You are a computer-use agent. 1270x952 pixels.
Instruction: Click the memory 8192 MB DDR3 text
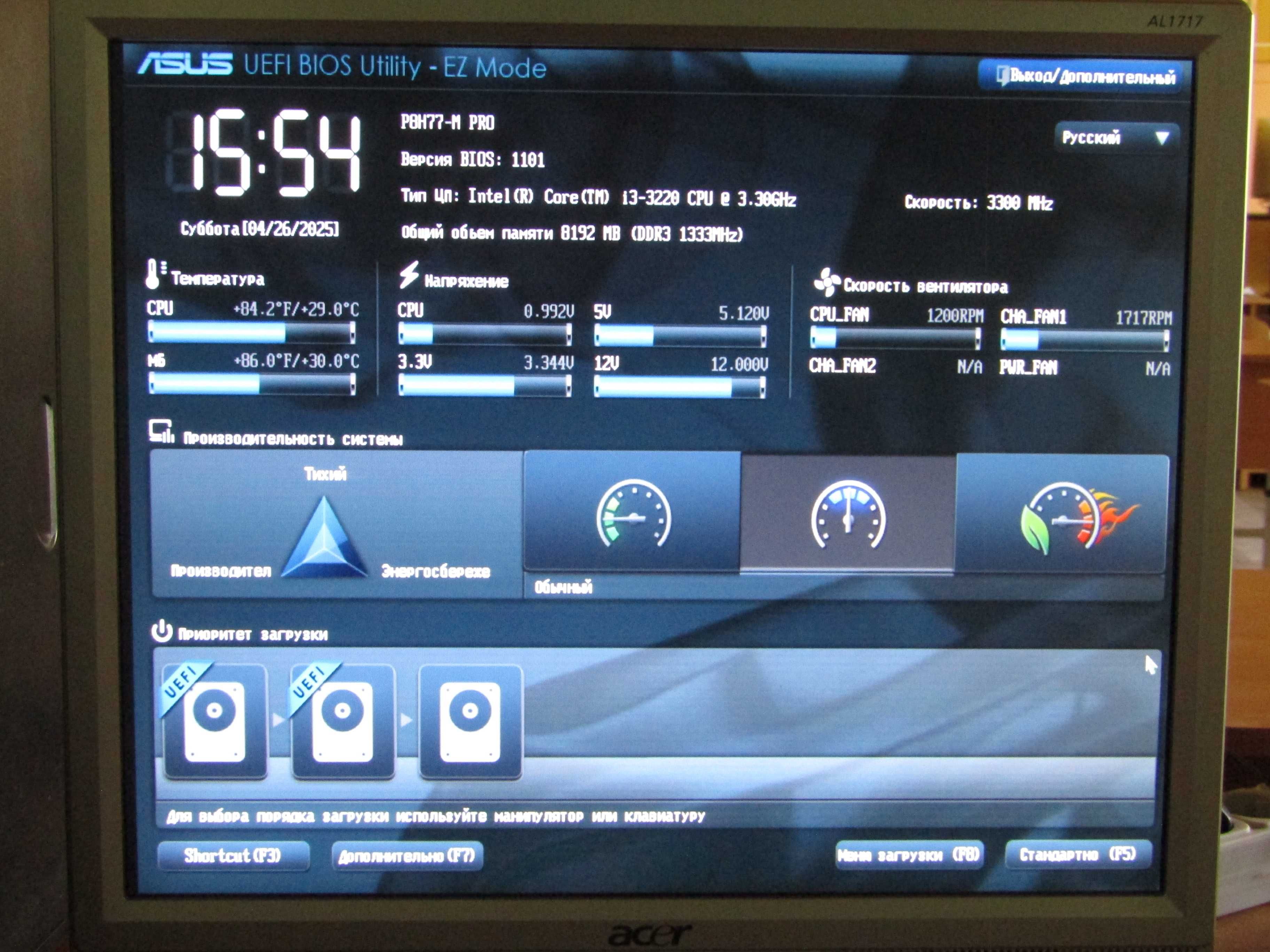point(572,233)
